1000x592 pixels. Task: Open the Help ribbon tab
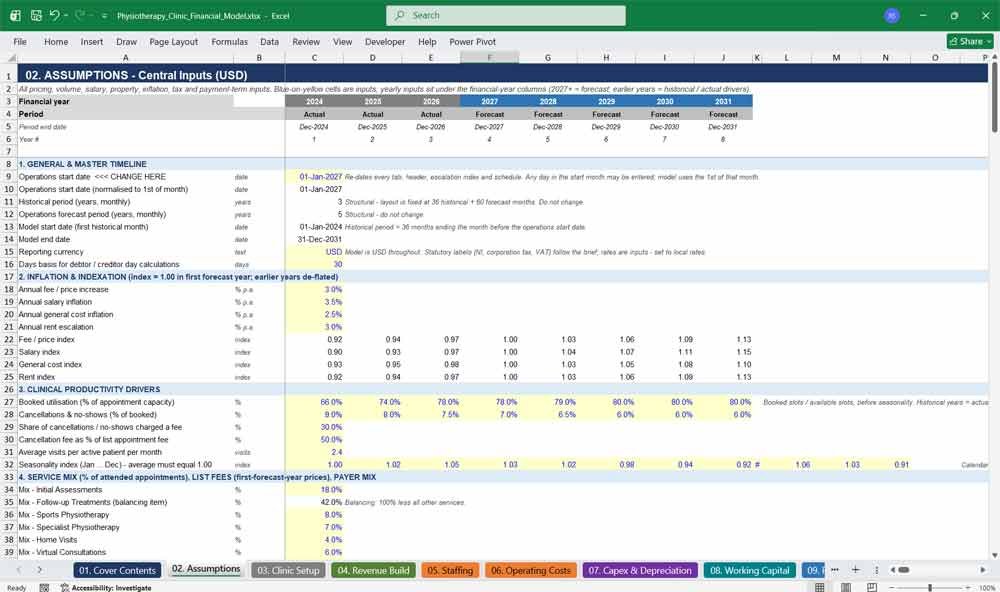click(427, 41)
